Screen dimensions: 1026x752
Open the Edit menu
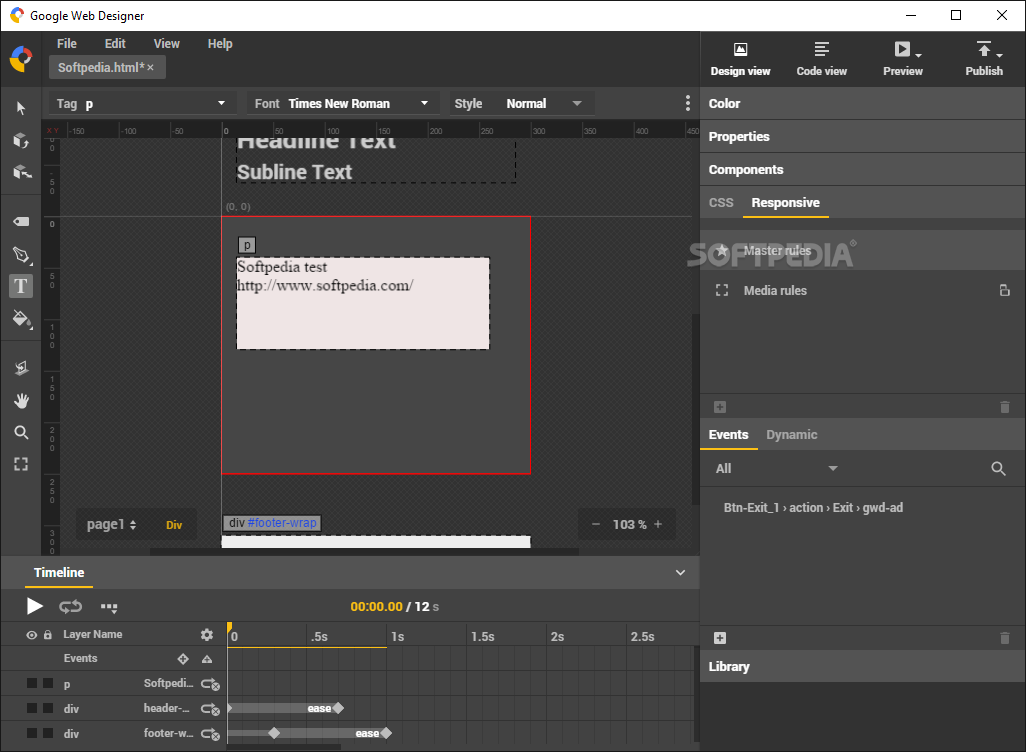click(x=115, y=44)
